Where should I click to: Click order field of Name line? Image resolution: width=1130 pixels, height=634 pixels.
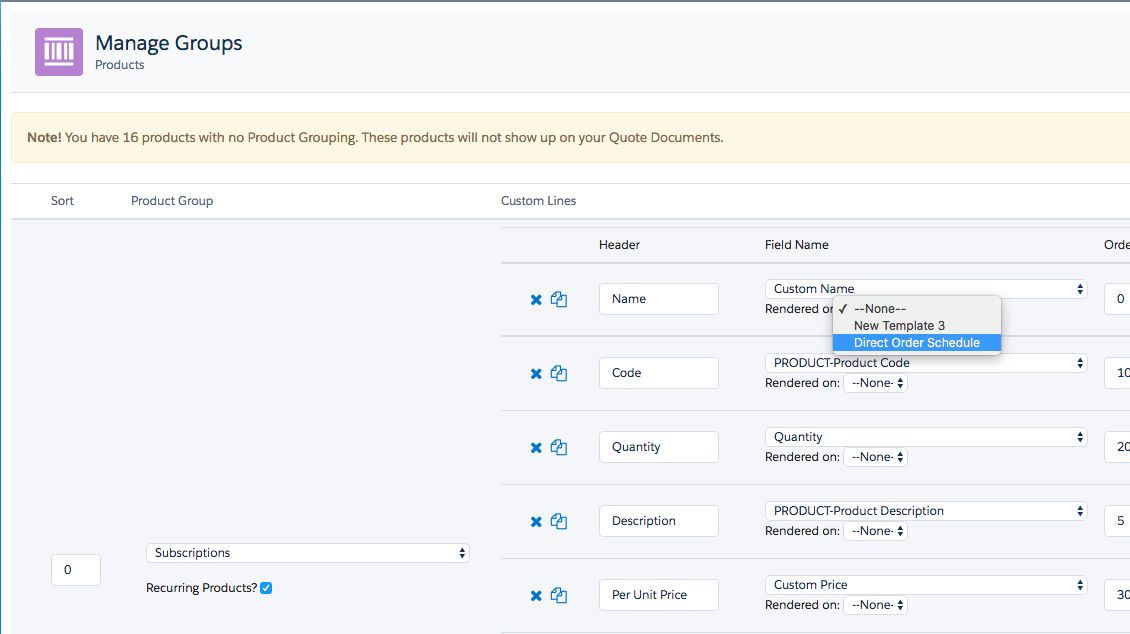(x=1118, y=299)
